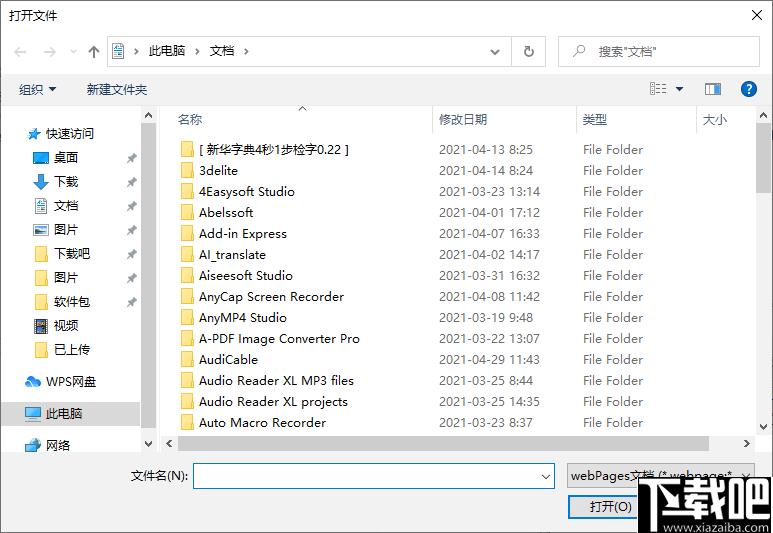Viewport: 773px width, 533px height.
Task: Select Audio Reader XL projects folder
Action: pos(273,402)
